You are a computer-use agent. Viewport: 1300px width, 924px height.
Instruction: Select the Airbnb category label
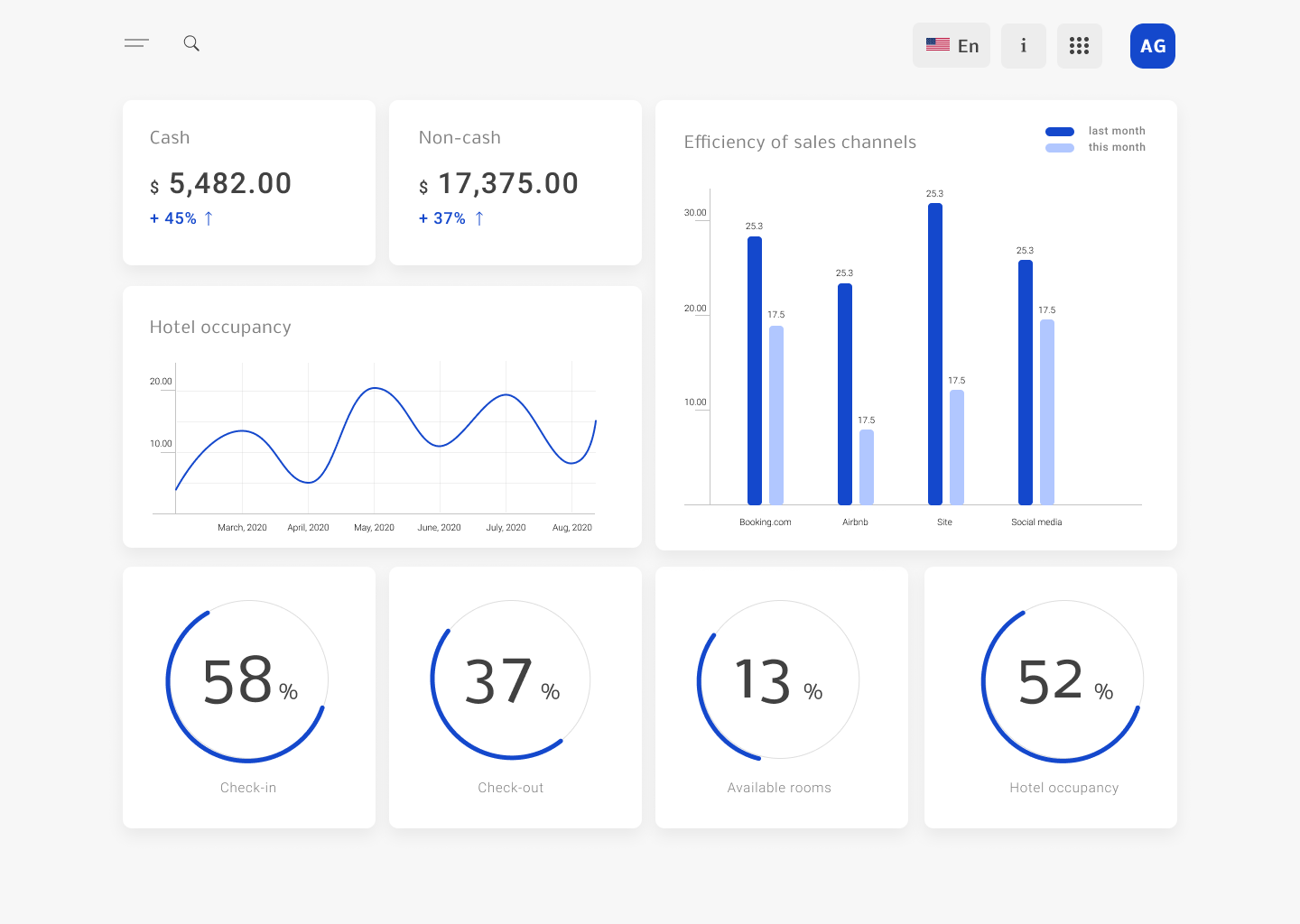click(x=854, y=522)
